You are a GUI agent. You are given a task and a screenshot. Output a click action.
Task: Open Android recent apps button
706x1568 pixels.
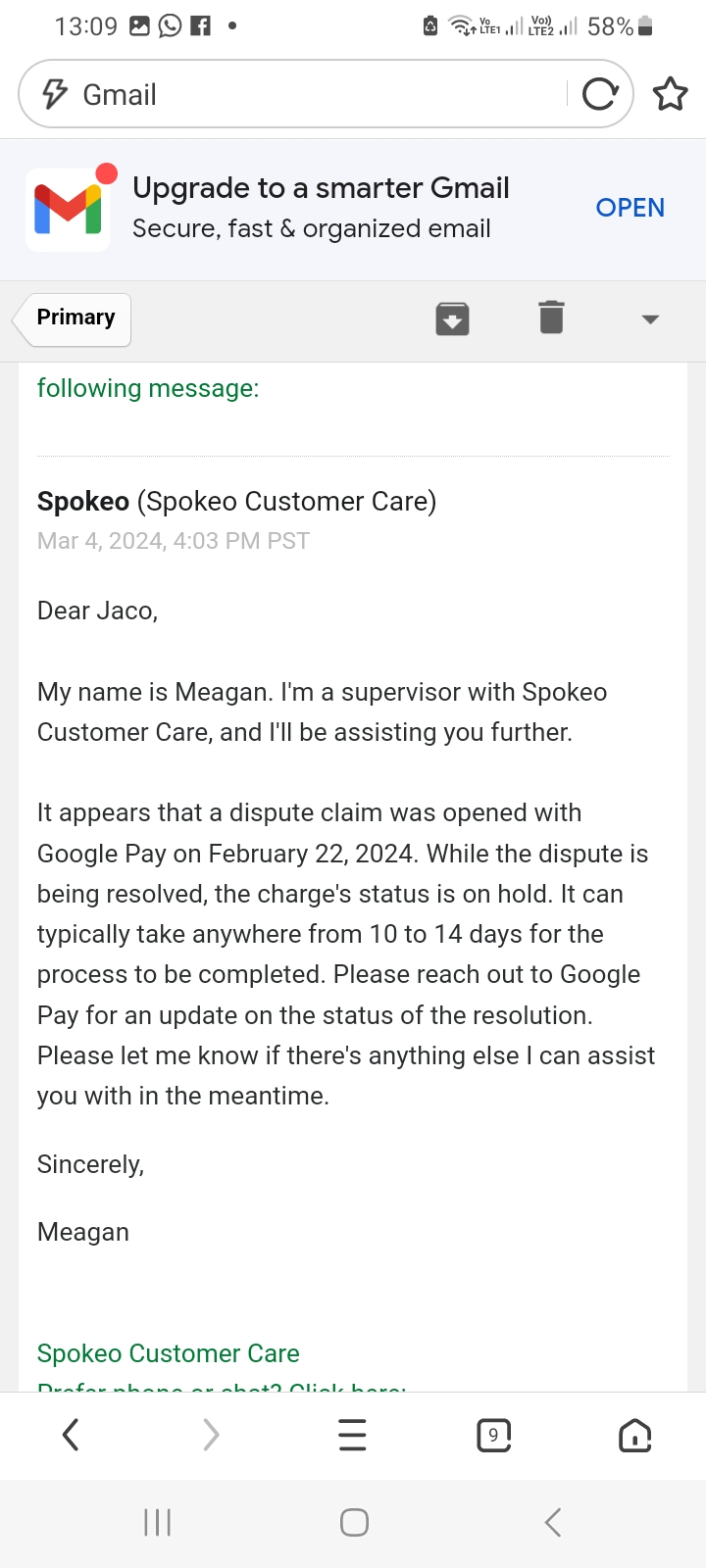click(158, 1522)
